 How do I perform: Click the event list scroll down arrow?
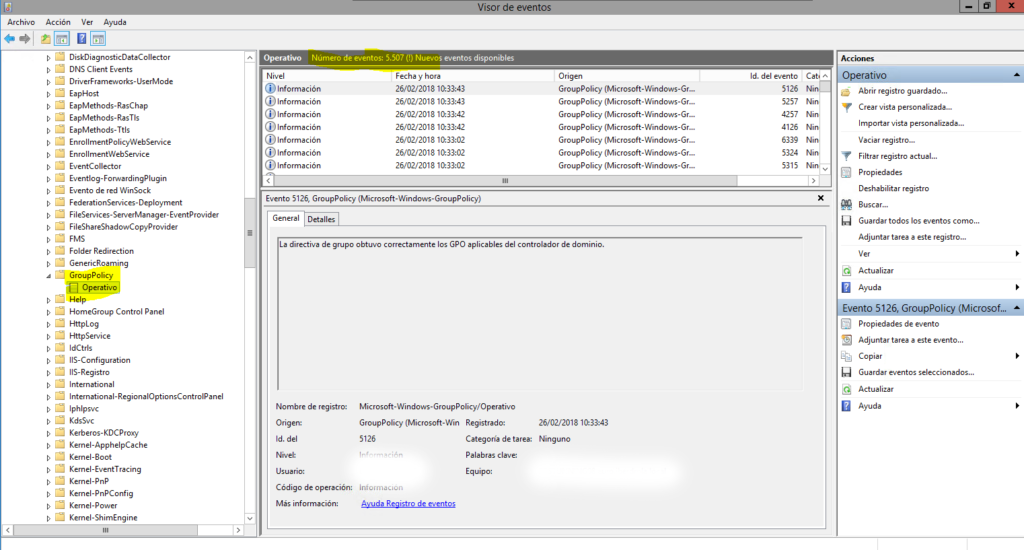point(825,169)
